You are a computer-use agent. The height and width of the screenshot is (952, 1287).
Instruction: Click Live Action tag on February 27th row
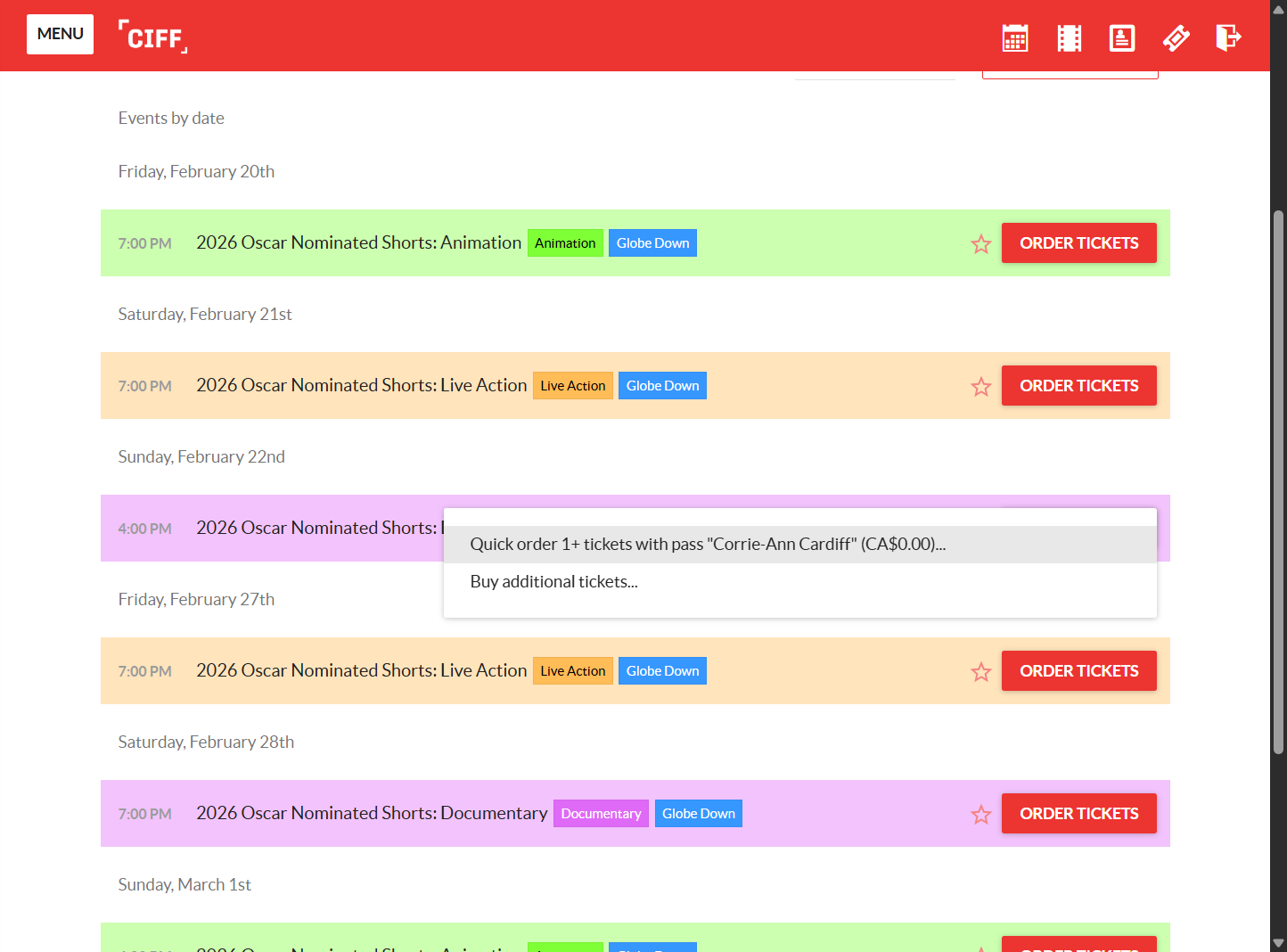[x=573, y=671]
